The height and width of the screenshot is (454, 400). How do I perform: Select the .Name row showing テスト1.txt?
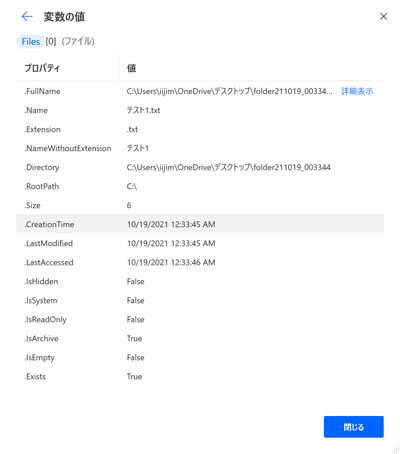coord(200,110)
